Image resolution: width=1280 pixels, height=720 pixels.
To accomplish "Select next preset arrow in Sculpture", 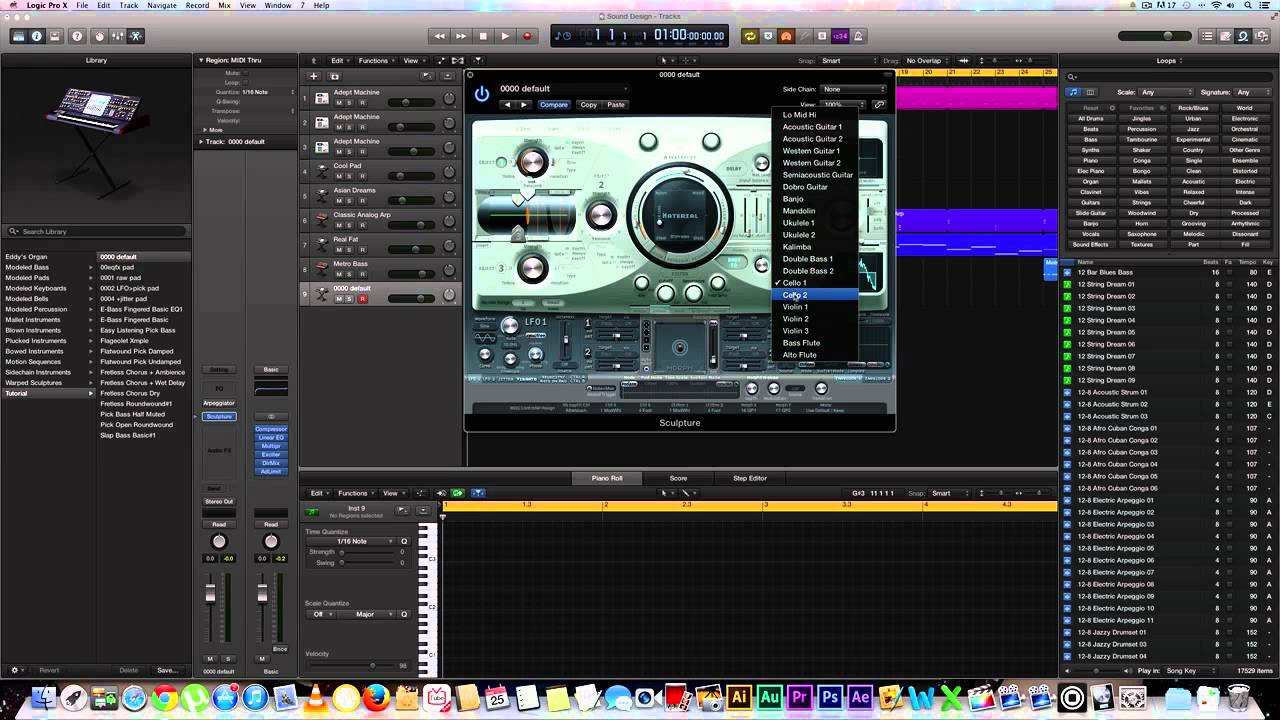I will tap(524, 104).
